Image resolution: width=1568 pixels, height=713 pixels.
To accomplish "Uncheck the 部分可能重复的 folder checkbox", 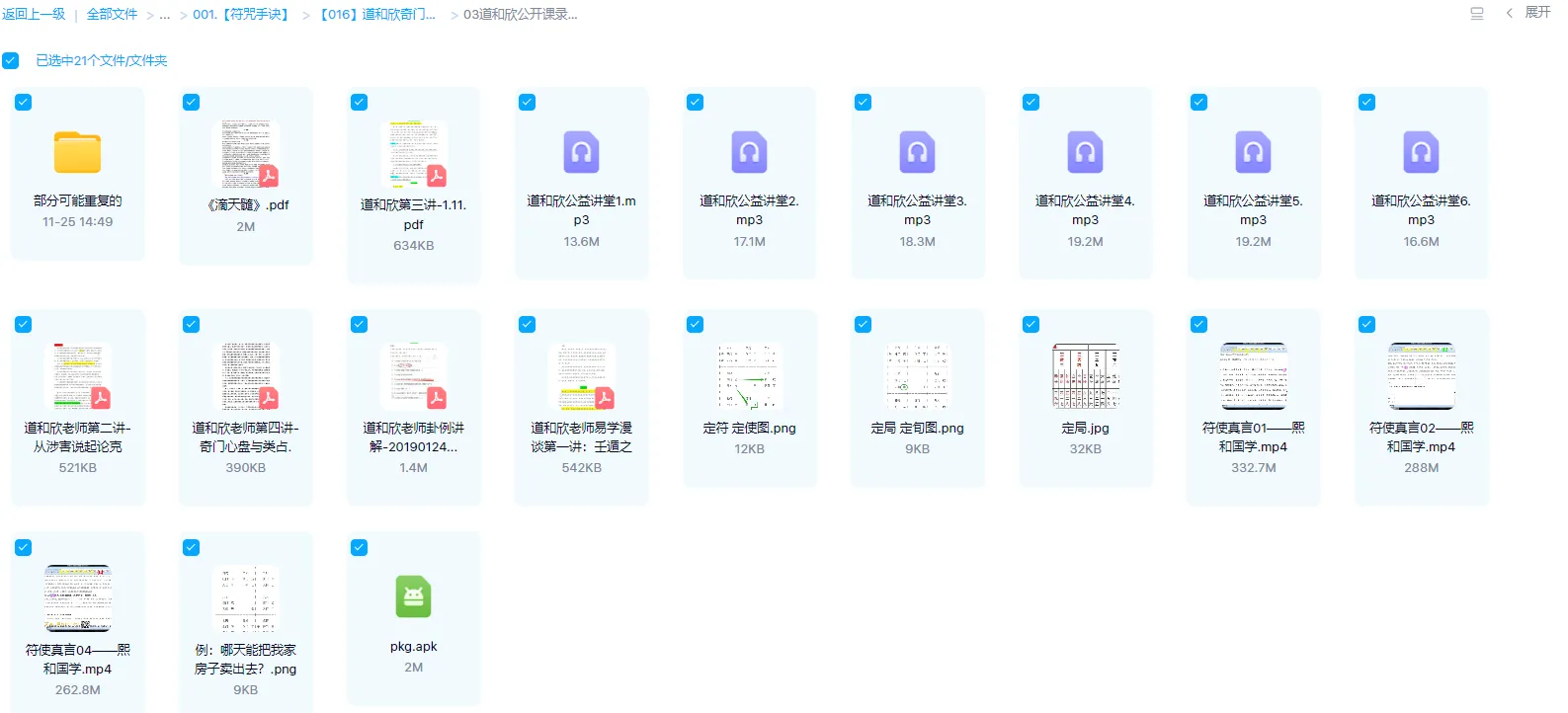I will [24, 103].
